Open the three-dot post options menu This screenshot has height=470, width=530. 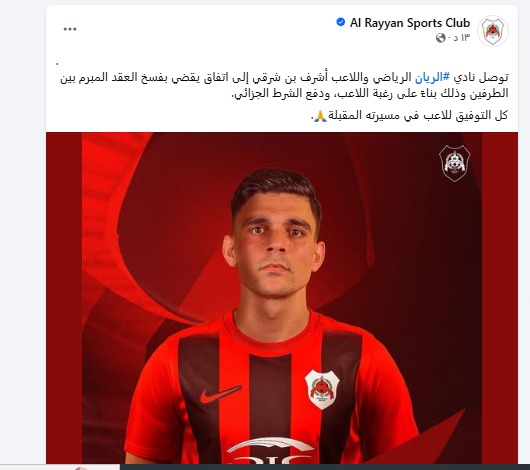click(x=70, y=29)
